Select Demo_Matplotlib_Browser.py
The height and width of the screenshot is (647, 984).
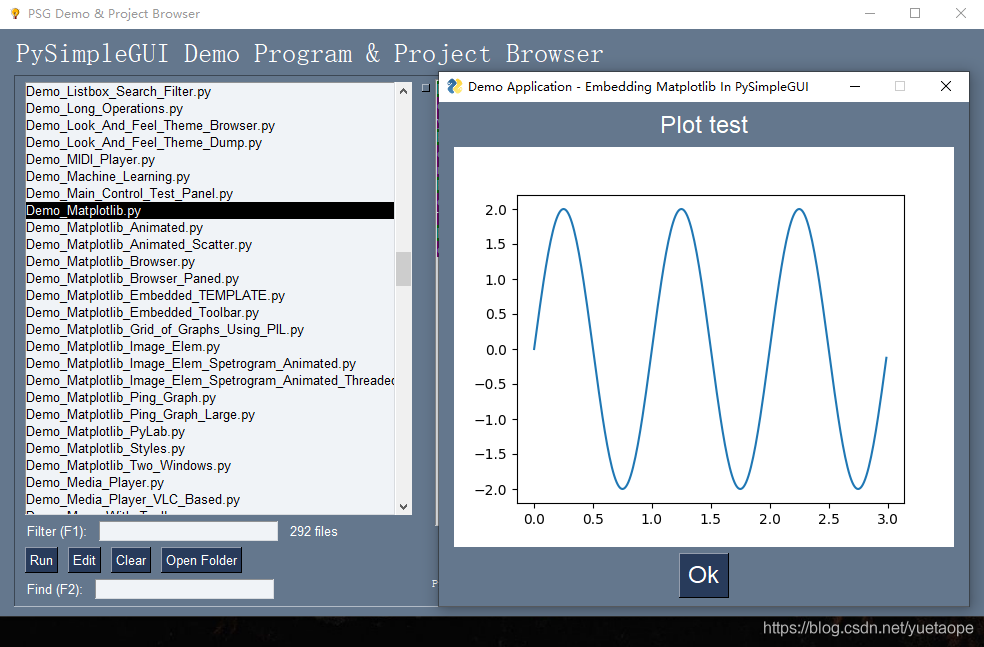pos(210,261)
